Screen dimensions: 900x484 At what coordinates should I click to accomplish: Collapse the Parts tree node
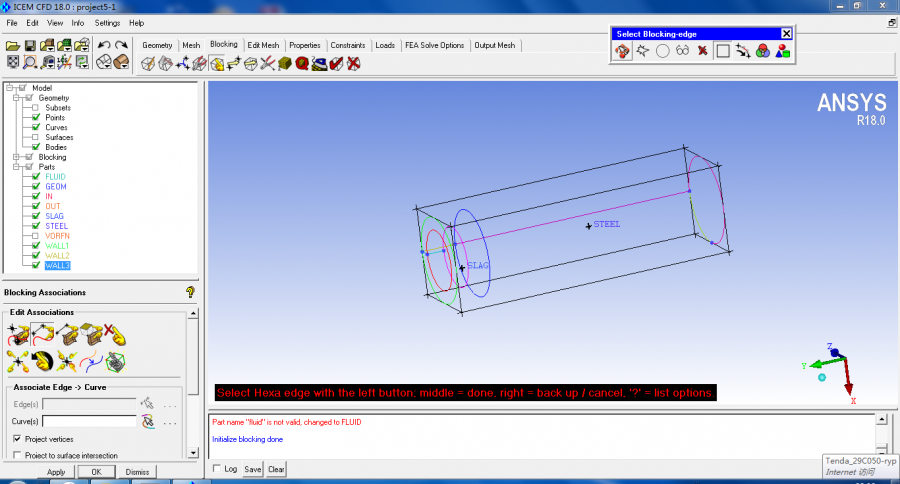click(16, 167)
